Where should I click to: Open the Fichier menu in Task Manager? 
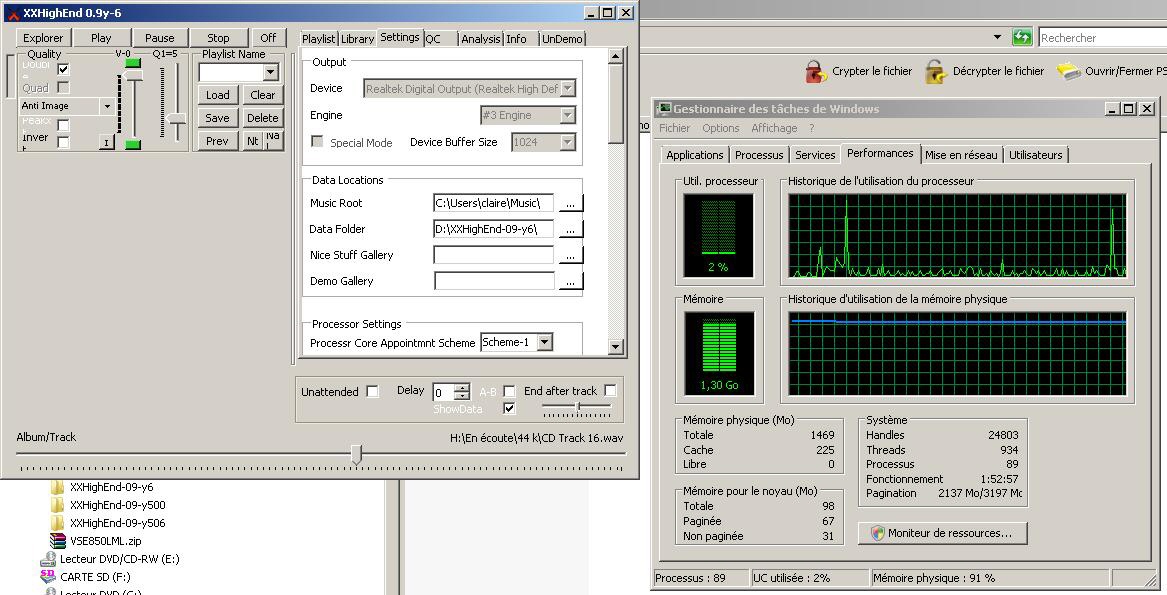point(674,128)
